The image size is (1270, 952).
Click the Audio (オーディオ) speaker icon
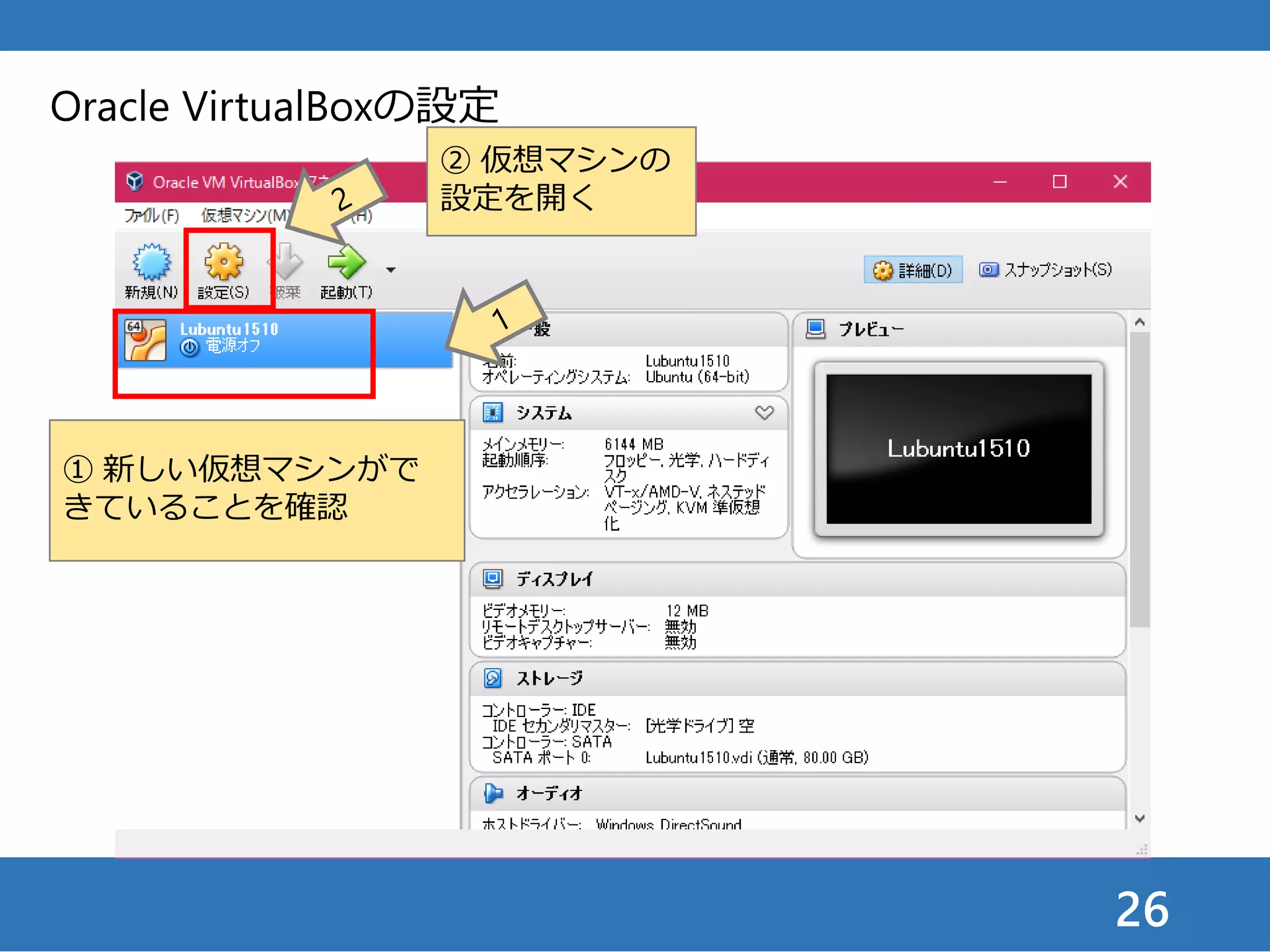tap(493, 793)
